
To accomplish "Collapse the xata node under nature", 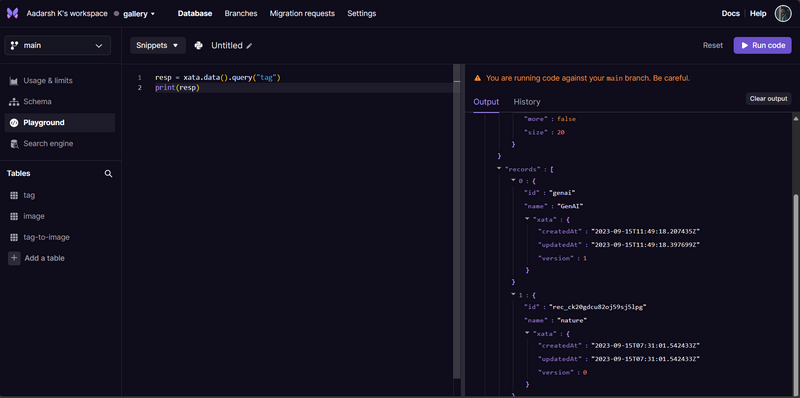I will 527,333.
